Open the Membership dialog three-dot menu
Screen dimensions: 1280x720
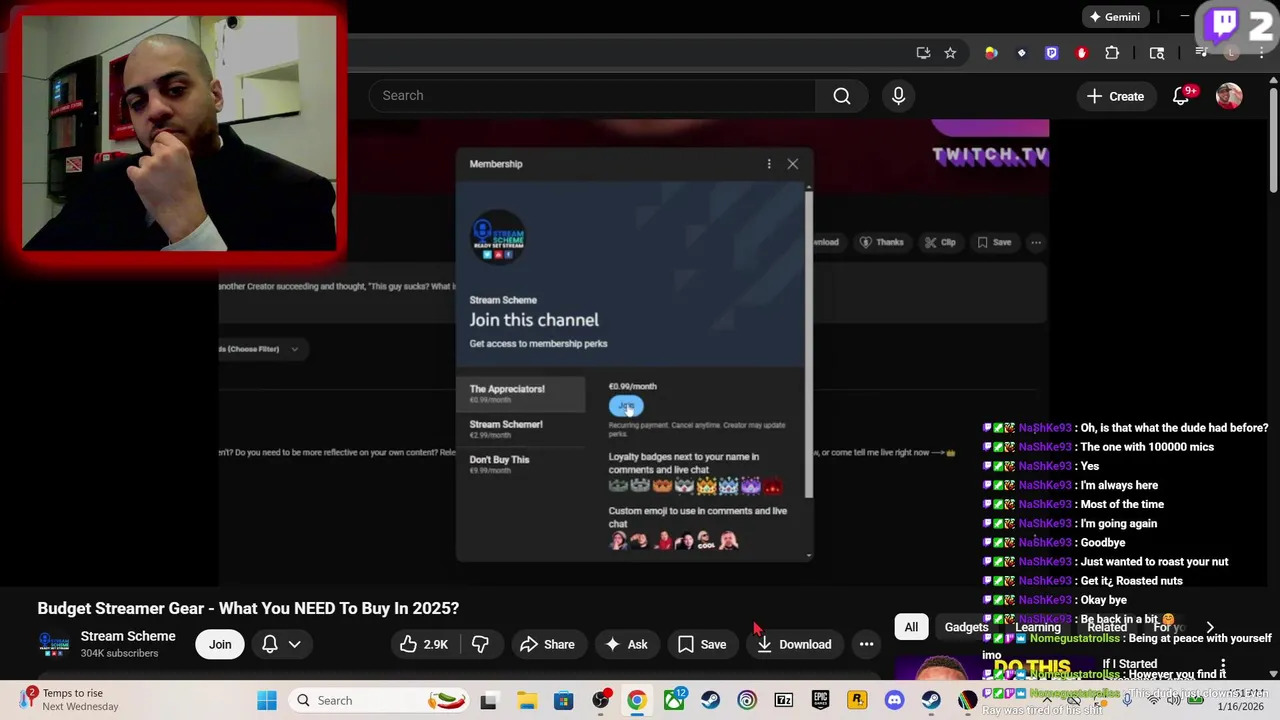(769, 164)
